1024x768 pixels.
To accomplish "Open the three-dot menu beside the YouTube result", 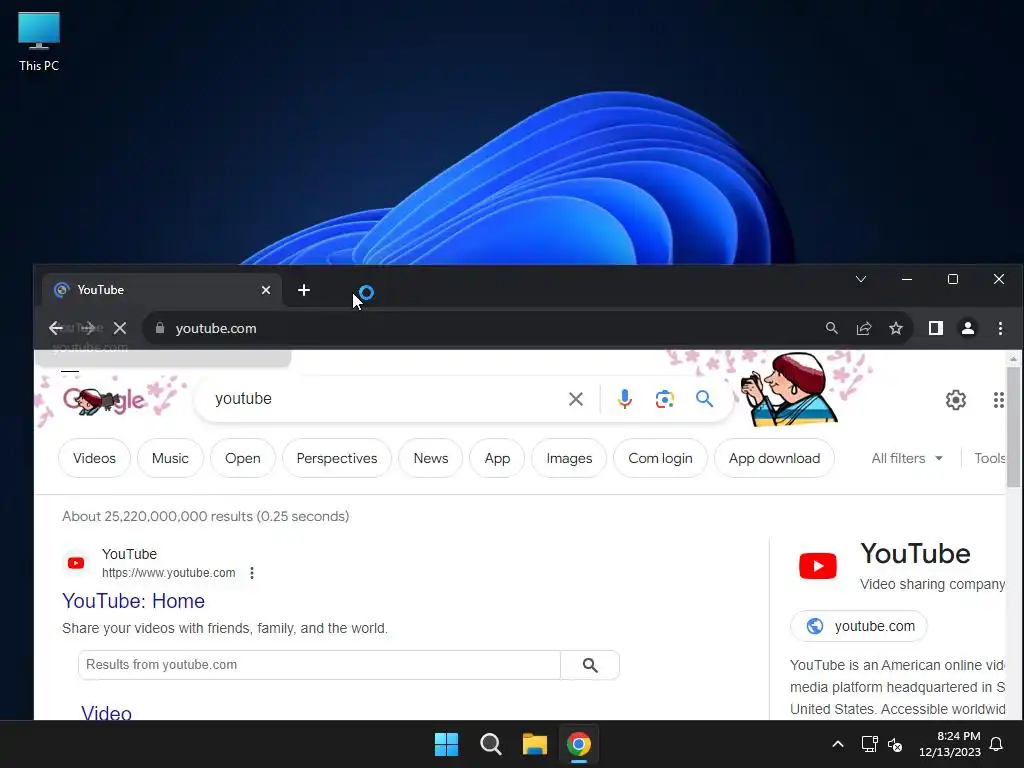I will 252,573.
